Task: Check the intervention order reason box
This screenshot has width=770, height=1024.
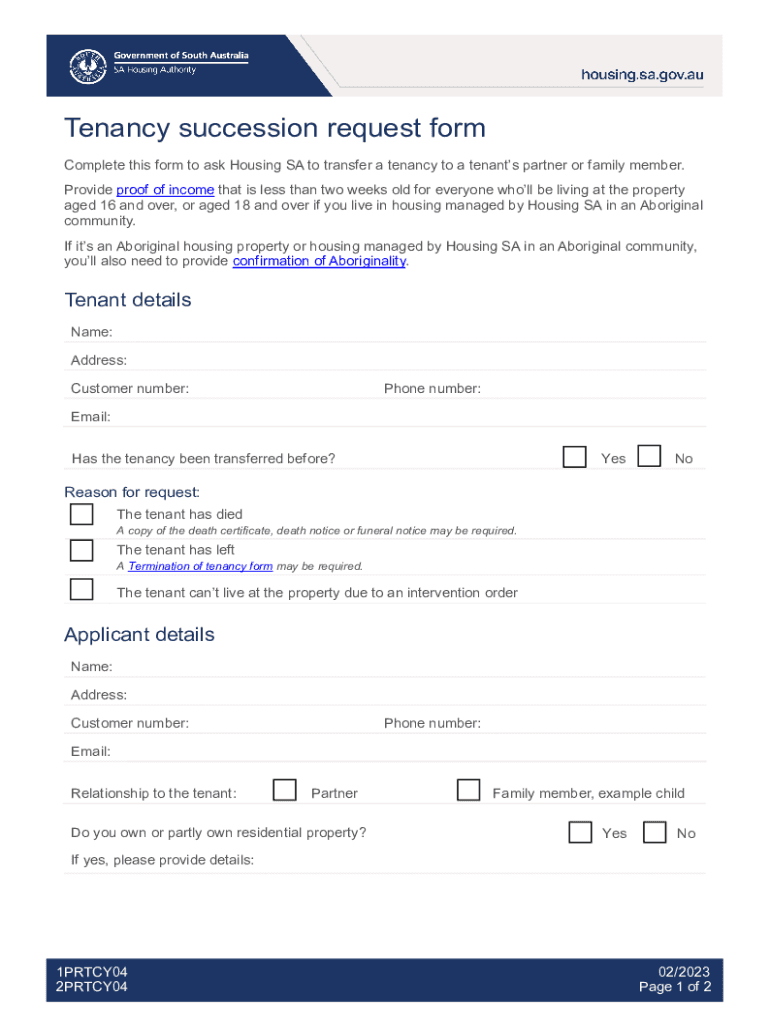Action: pyautogui.click(x=81, y=589)
